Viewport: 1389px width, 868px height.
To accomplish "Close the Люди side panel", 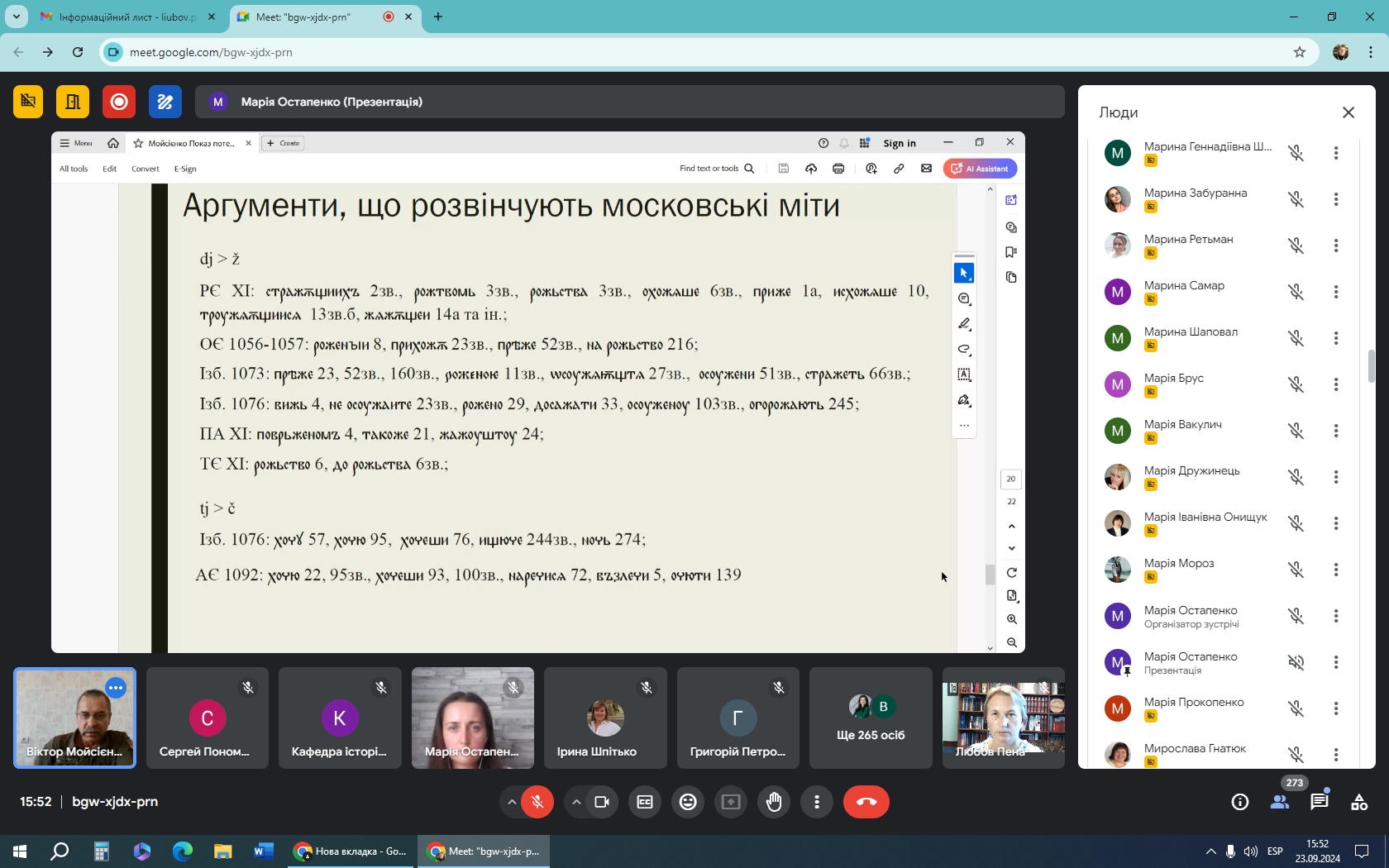I will 1348,112.
